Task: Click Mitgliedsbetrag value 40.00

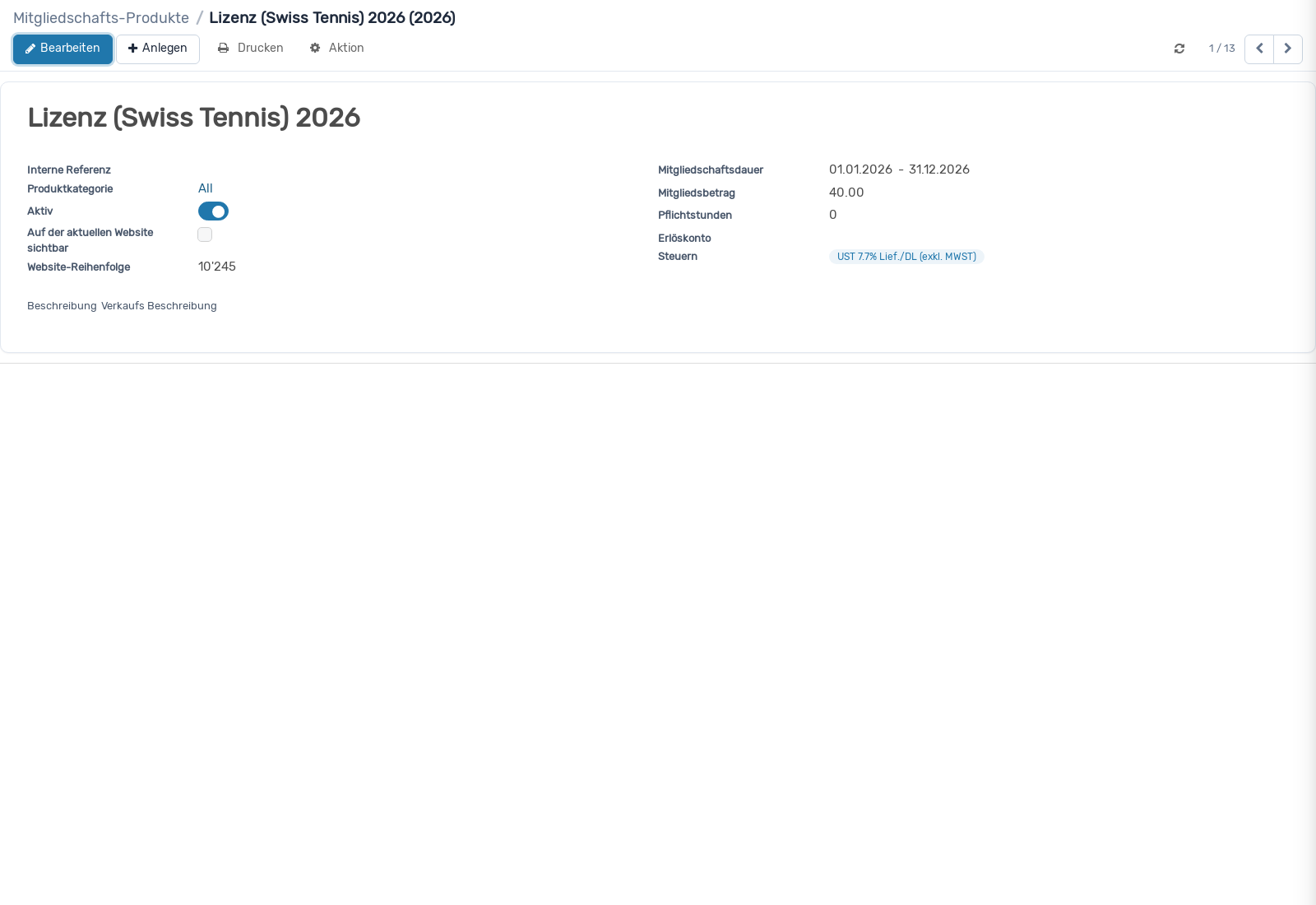Action: click(846, 193)
